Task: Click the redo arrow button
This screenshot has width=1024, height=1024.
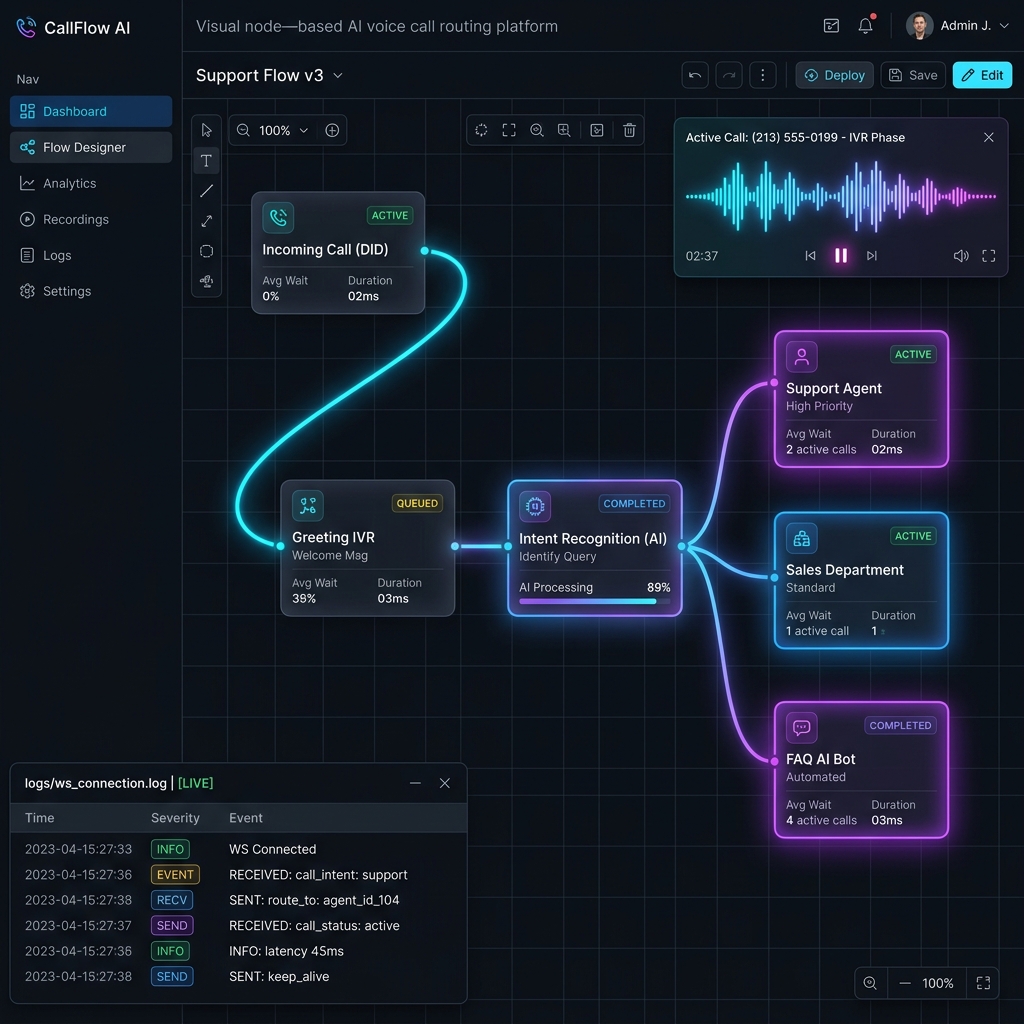Action: 729,75
